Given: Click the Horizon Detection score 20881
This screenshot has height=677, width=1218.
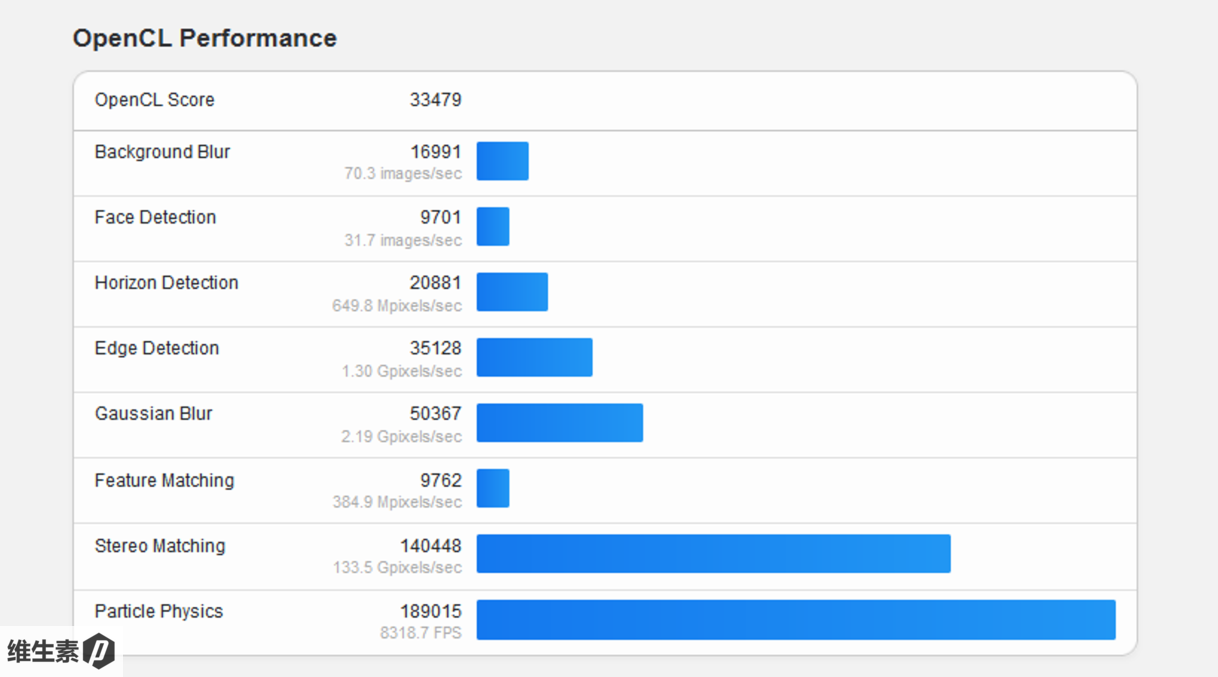Looking at the screenshot, I should [435, 283].
